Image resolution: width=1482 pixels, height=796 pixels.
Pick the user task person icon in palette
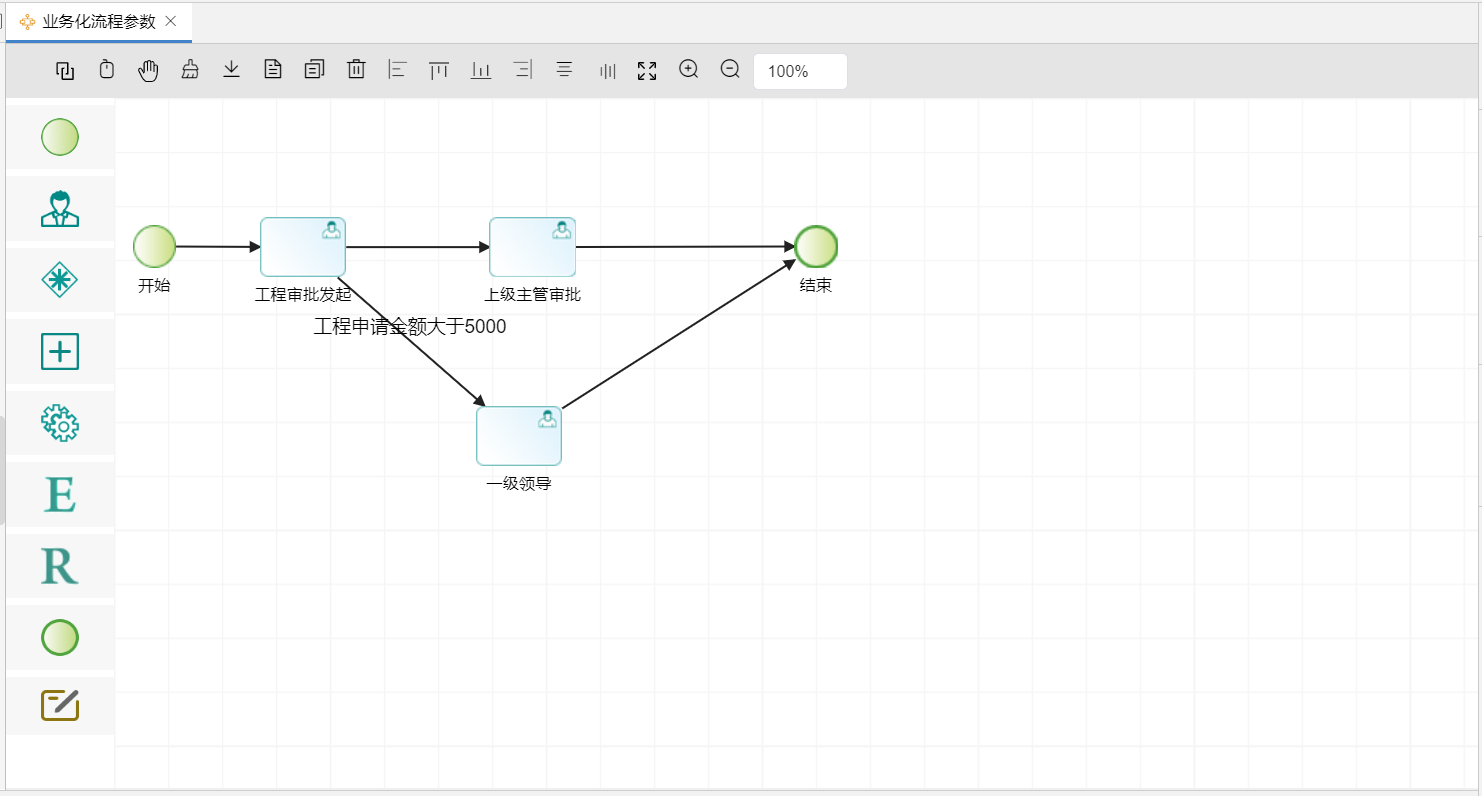tap(60, 208)
